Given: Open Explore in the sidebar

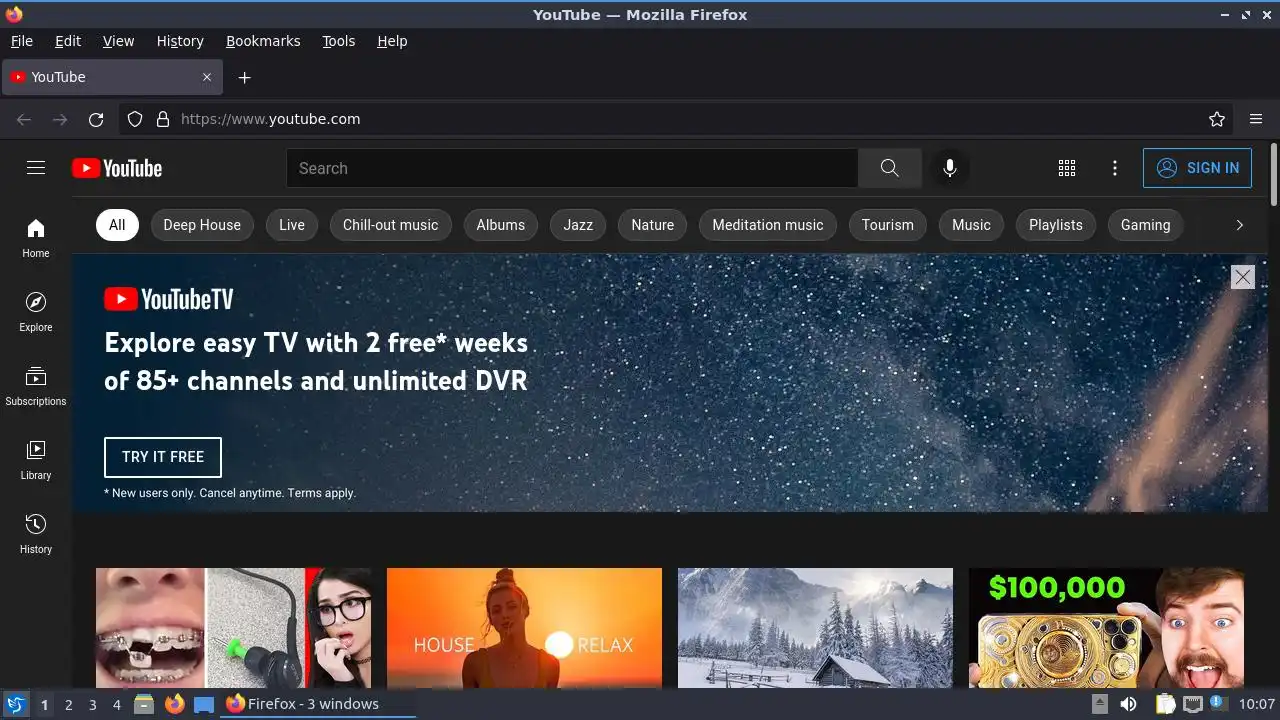Looking at the screenshot, I should tap(36, 312).
